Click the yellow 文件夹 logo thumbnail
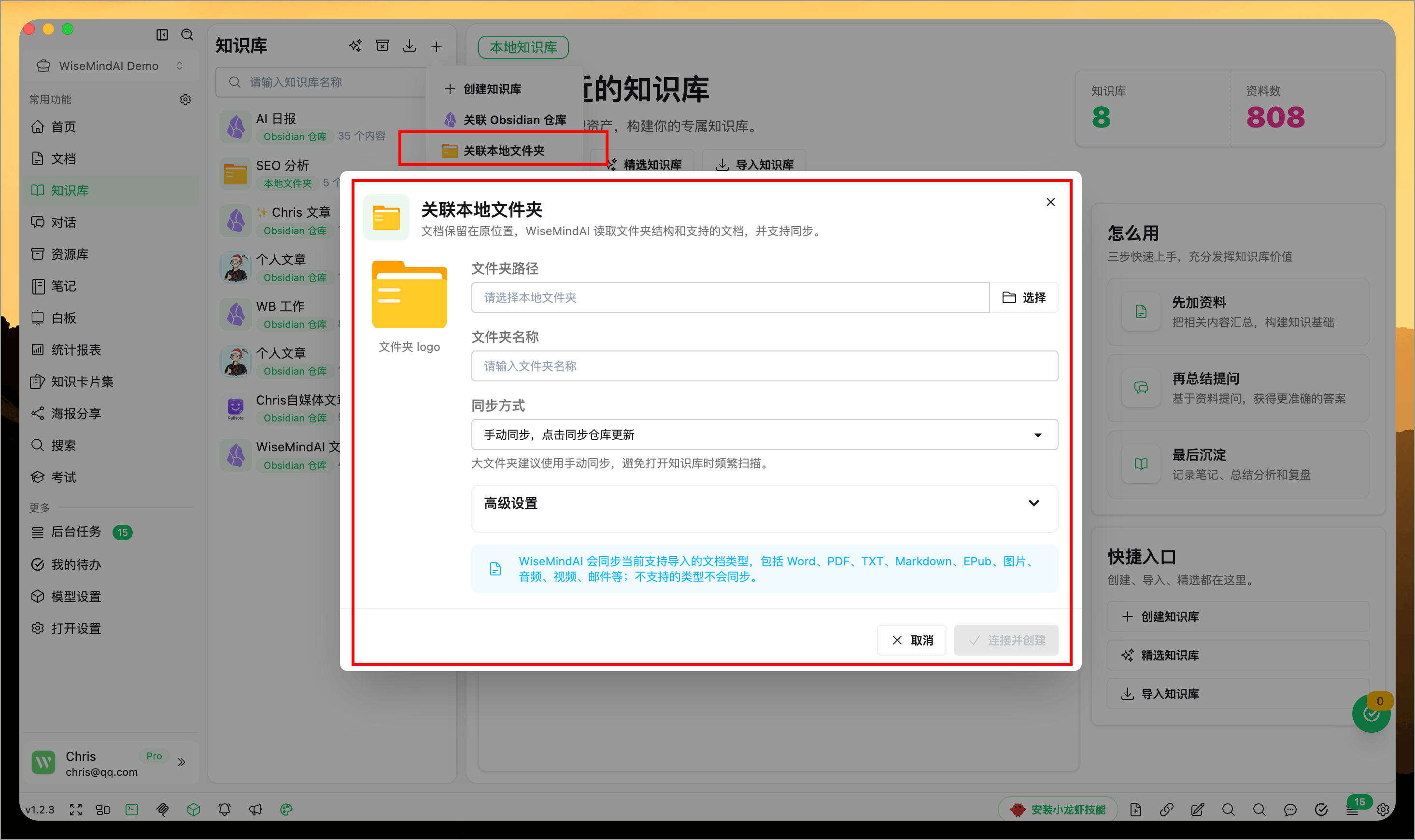This screenshot has height=840, width=1415. click(x=410, y=294)
